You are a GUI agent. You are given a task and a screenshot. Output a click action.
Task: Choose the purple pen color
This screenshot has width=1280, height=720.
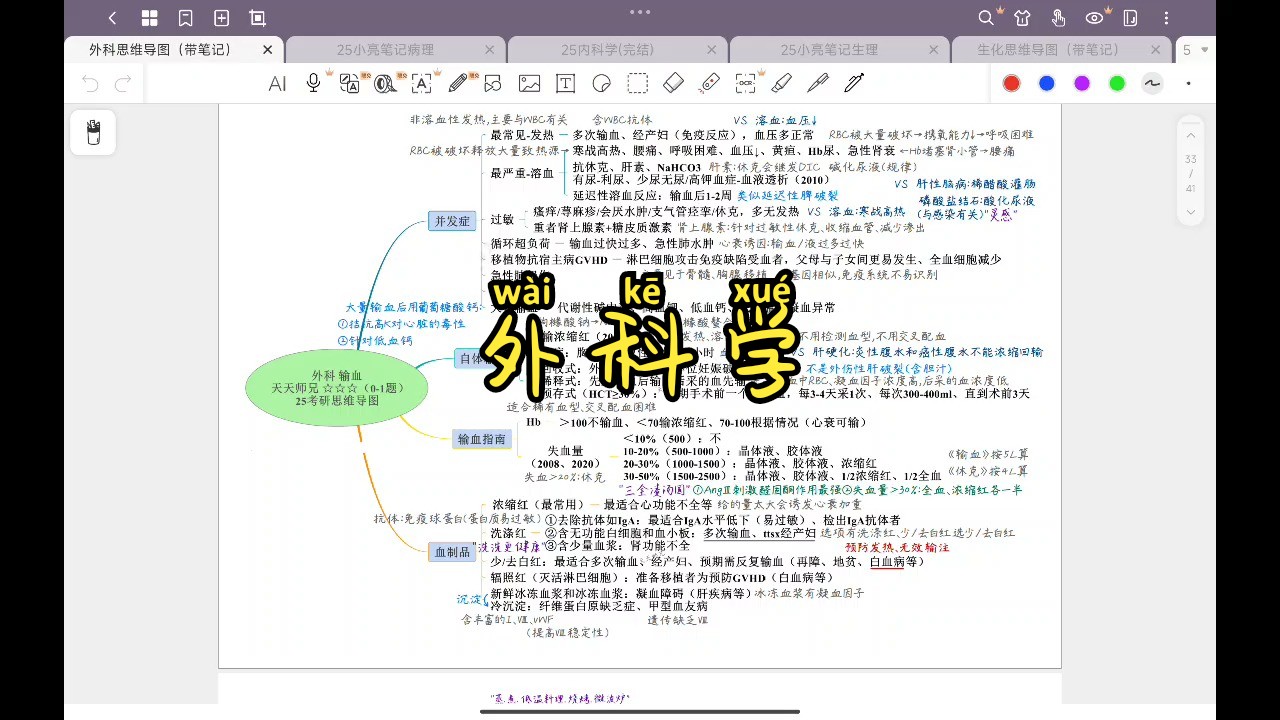tap(1082, 83)
